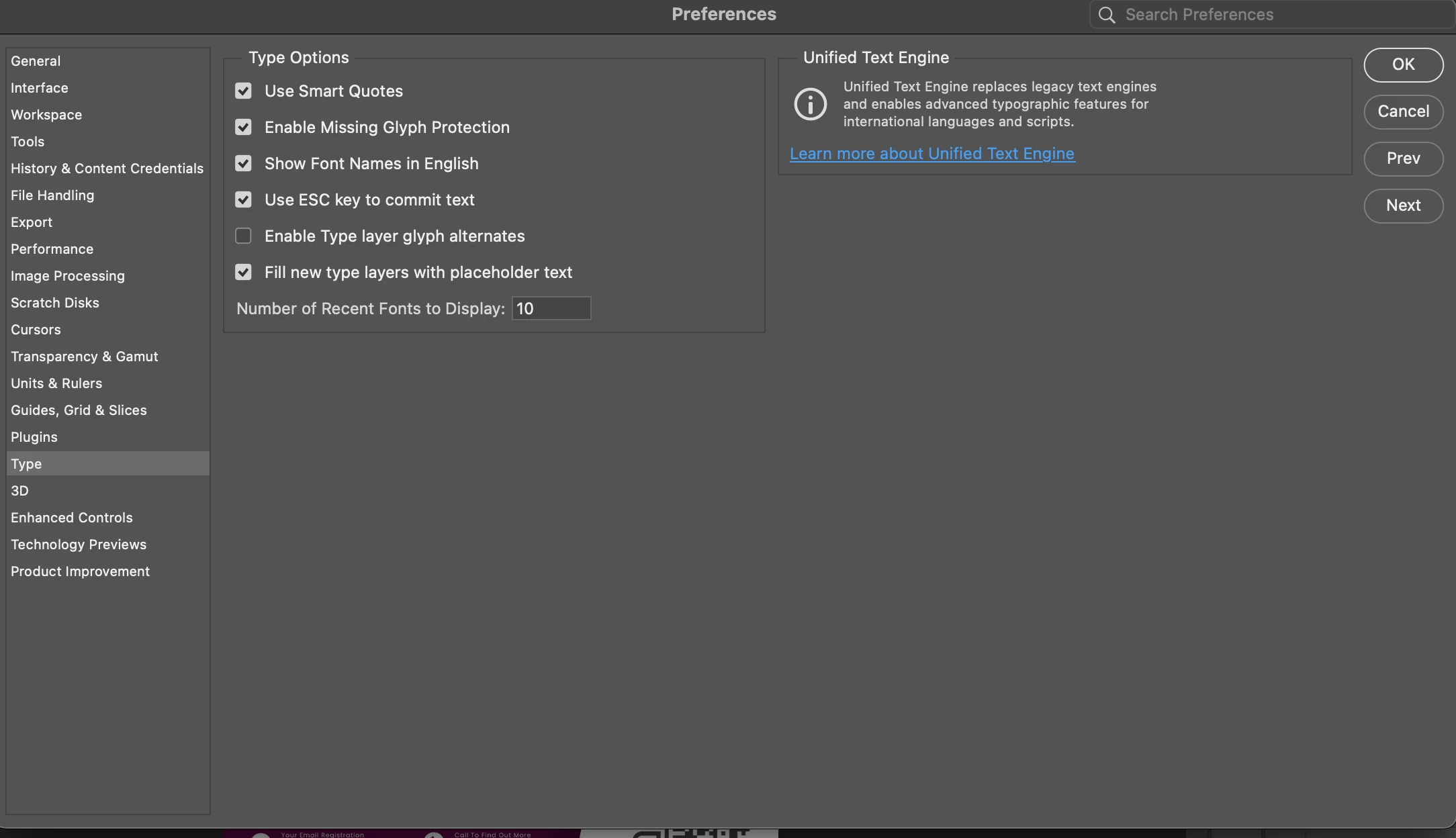1456x838 pixels.
Task: Click the Unified Text Engine info icon
Action: [x=811, y=104]
